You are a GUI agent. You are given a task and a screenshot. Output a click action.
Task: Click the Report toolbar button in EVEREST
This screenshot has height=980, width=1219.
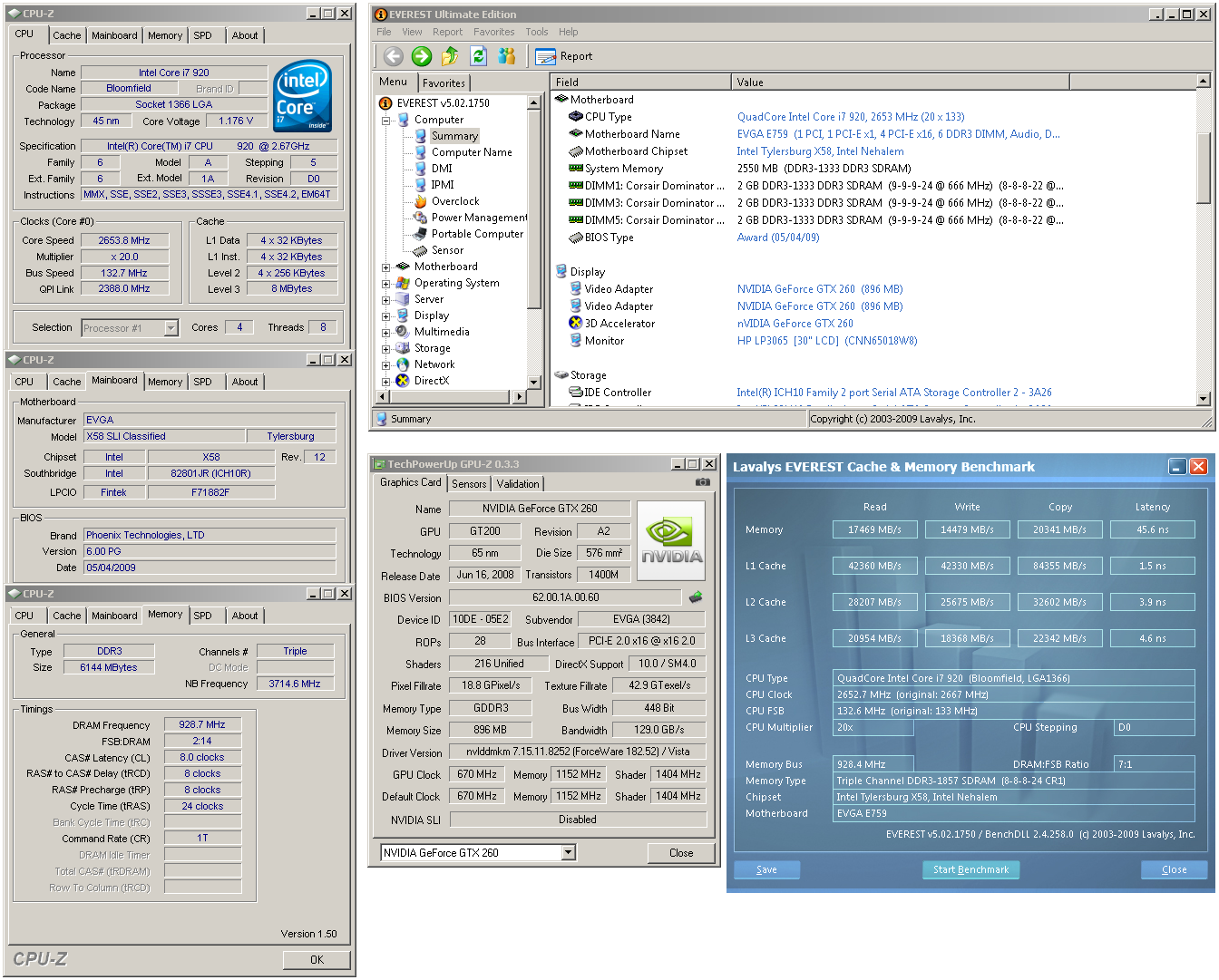pyautogui.click(x=564, y=56)
